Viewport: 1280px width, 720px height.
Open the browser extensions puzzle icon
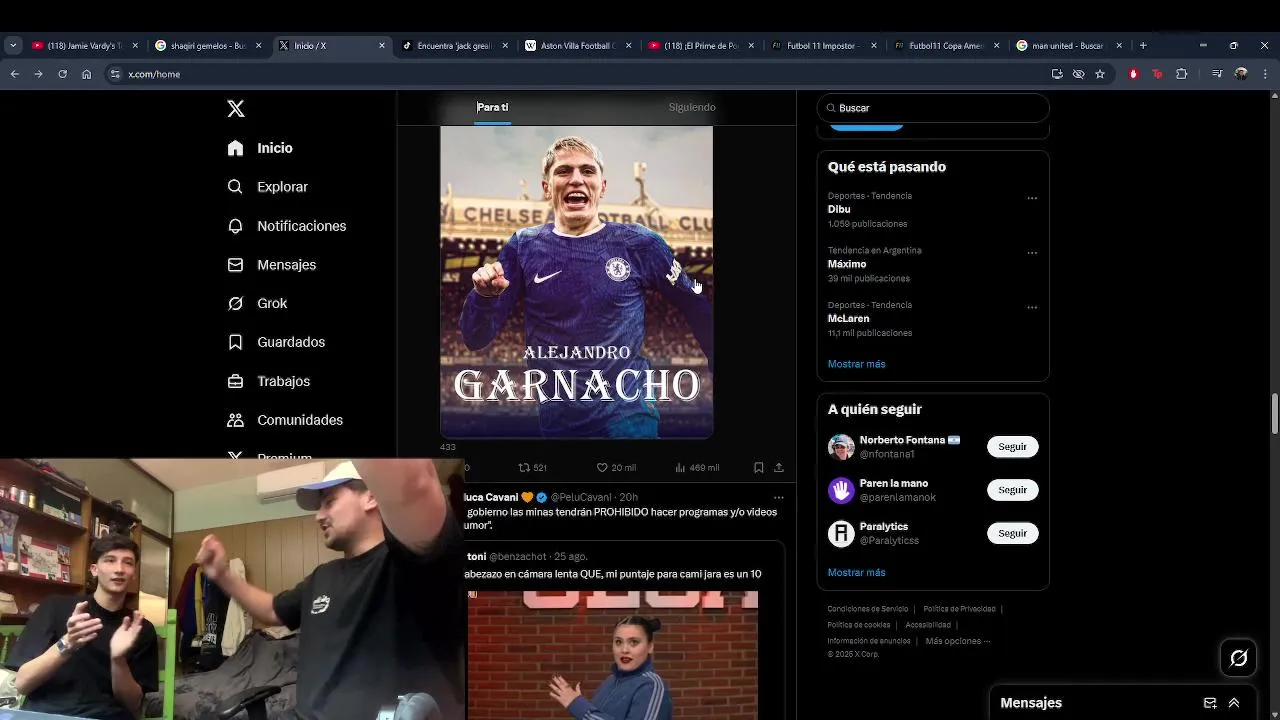point(1182,74)
